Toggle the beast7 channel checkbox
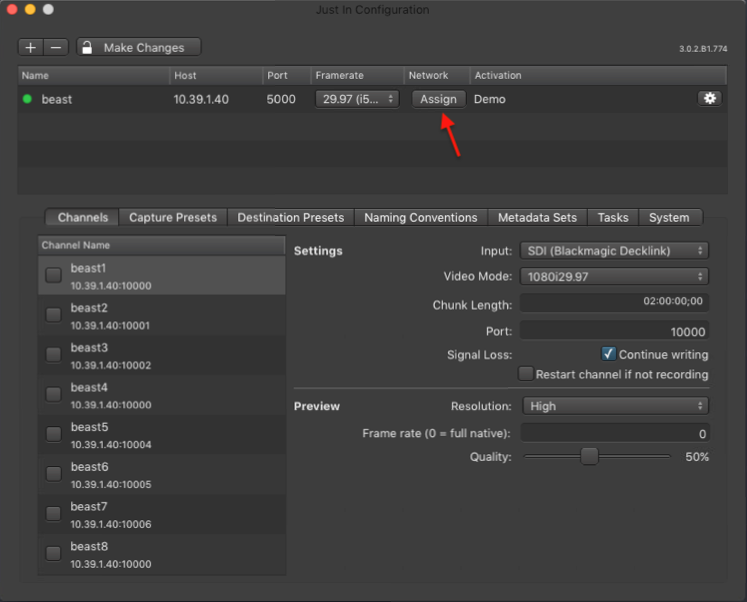The height and width of the screenshot is (602, 747). tap(53, 513)
